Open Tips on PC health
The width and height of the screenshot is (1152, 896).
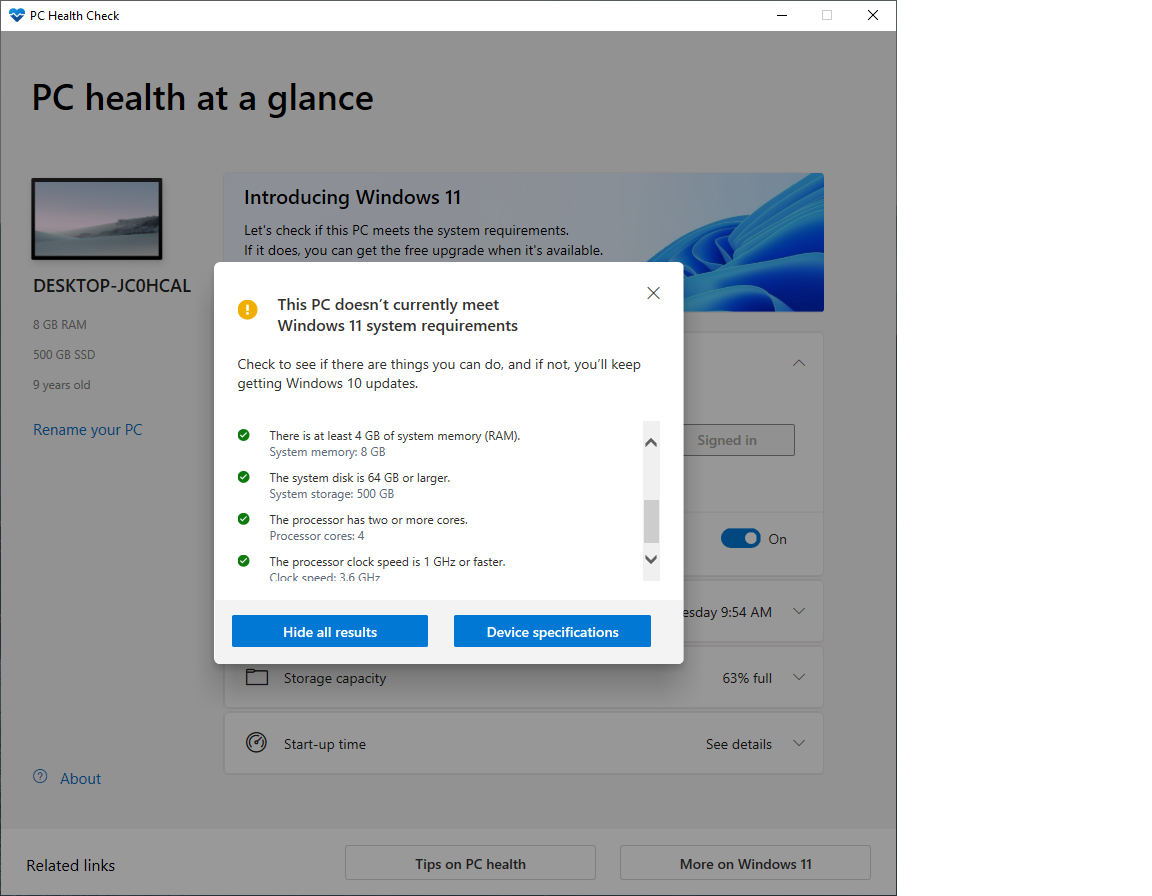(x=470, y=864)
